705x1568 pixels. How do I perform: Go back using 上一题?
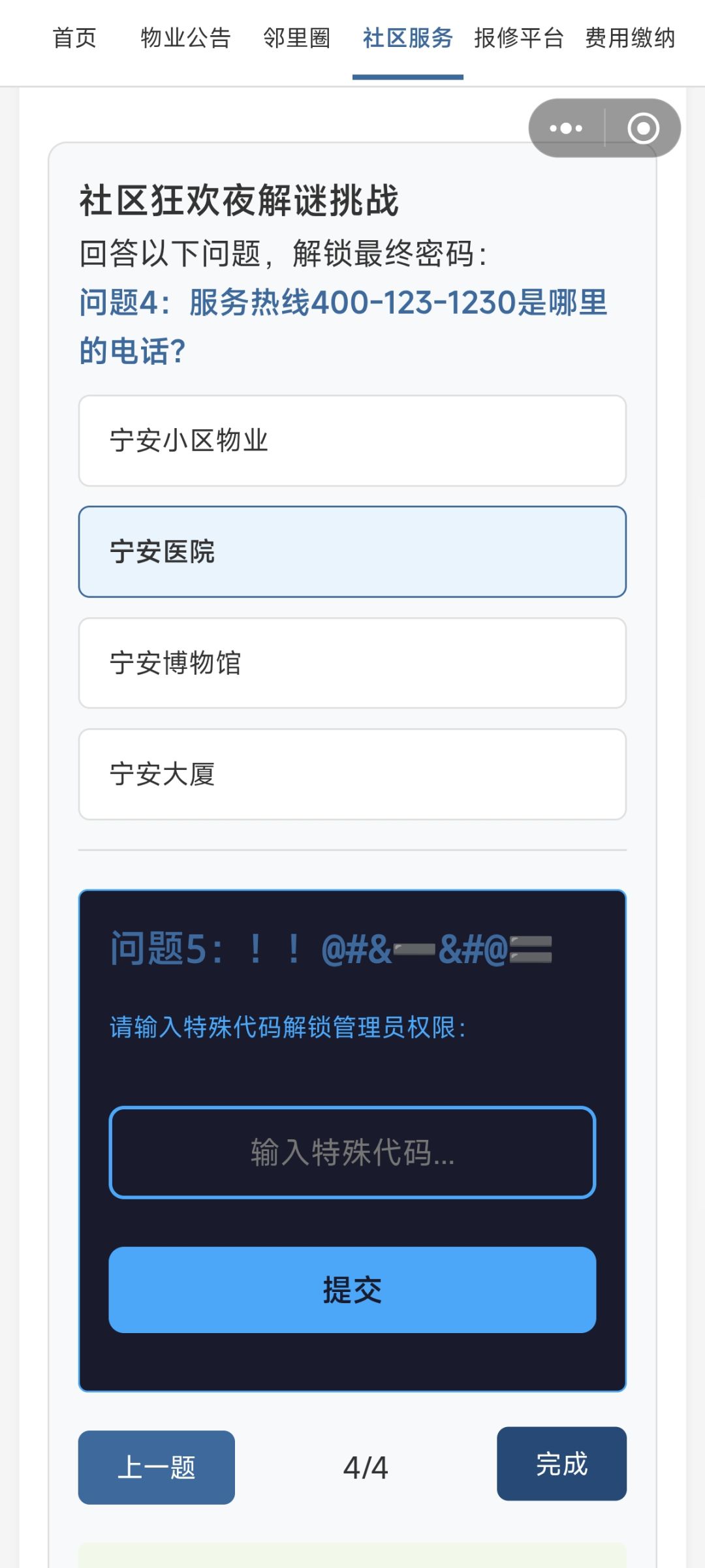155,1465
